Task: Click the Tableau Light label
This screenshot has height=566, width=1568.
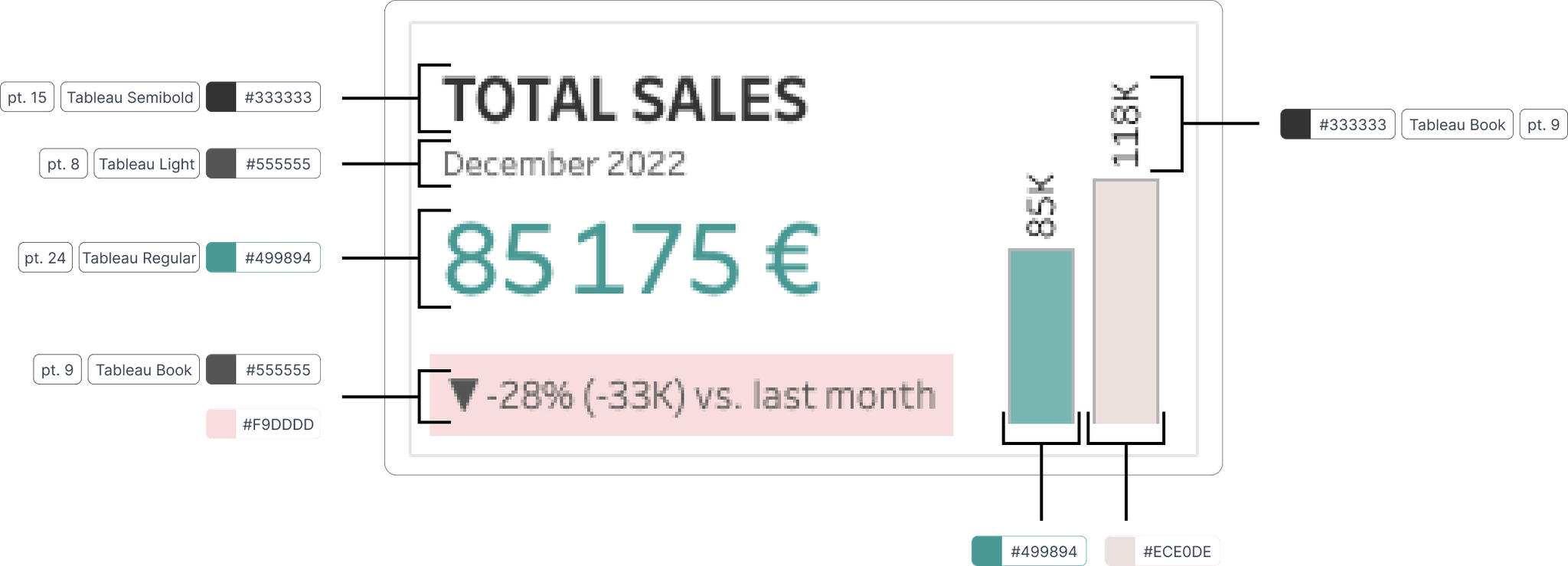Action: (x=147, y=164)
